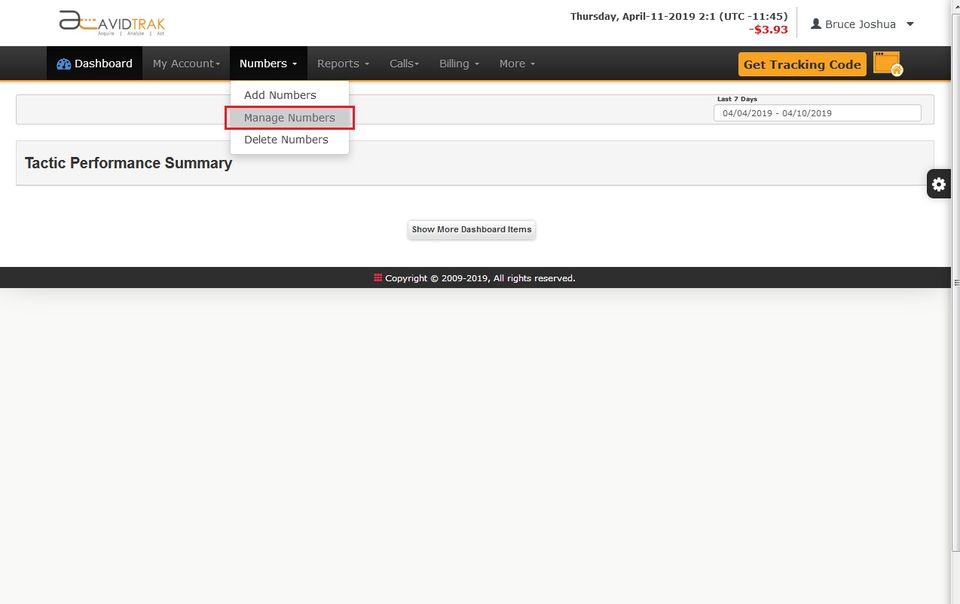Collapse the Numbers menu

(x=268, y=64)
